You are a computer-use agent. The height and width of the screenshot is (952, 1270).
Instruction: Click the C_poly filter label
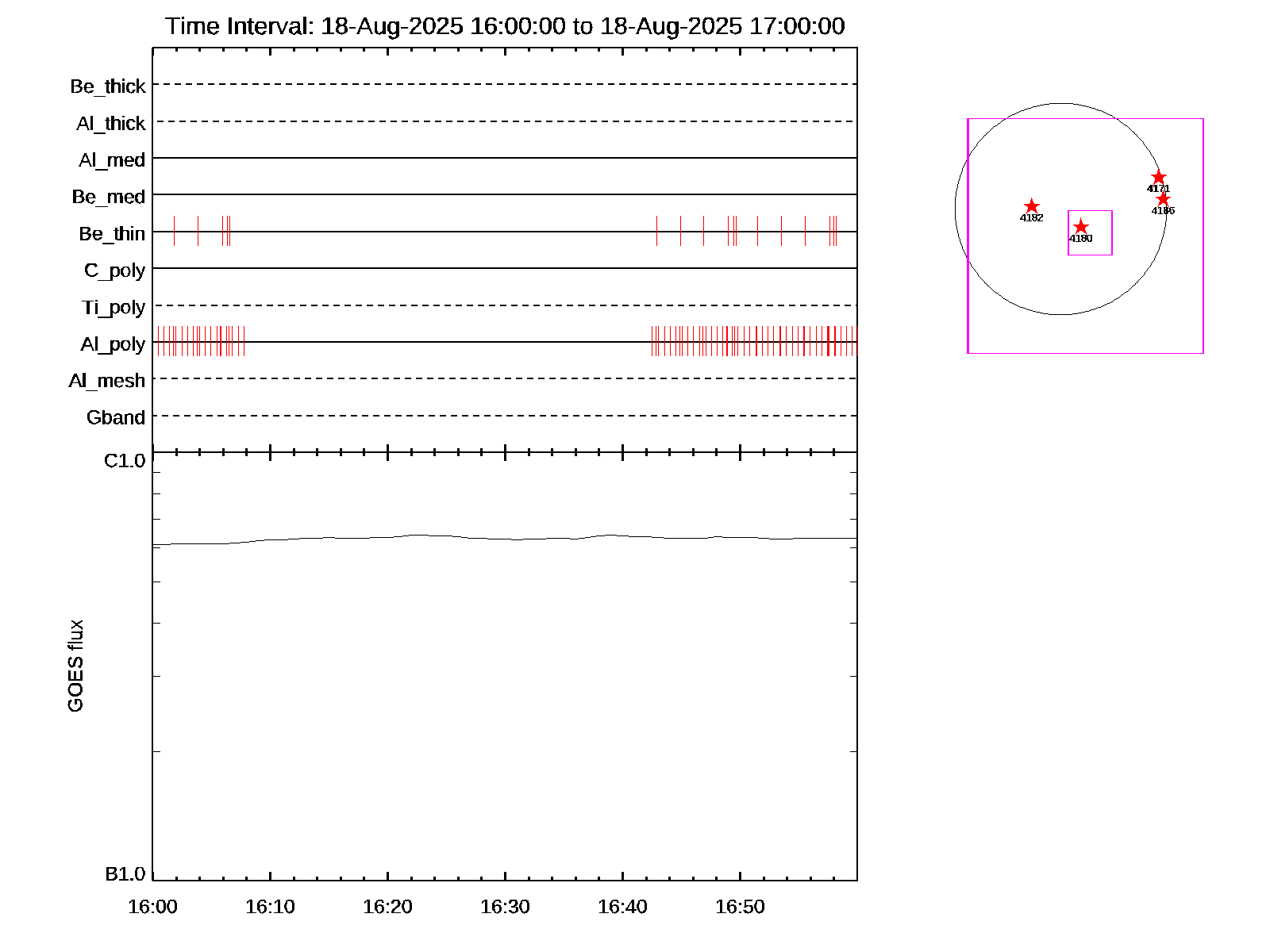pos(115,271)
